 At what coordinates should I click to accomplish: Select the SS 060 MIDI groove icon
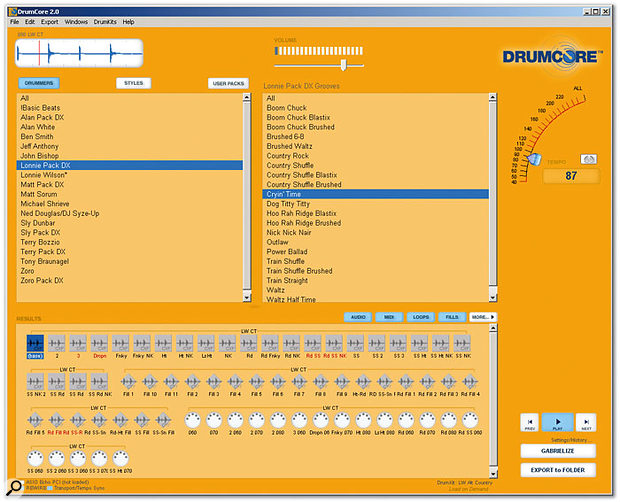[35, 459]
